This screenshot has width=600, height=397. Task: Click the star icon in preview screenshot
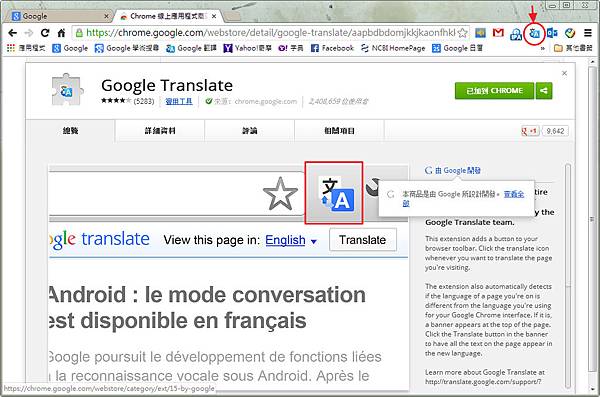[x=280, y=194]
